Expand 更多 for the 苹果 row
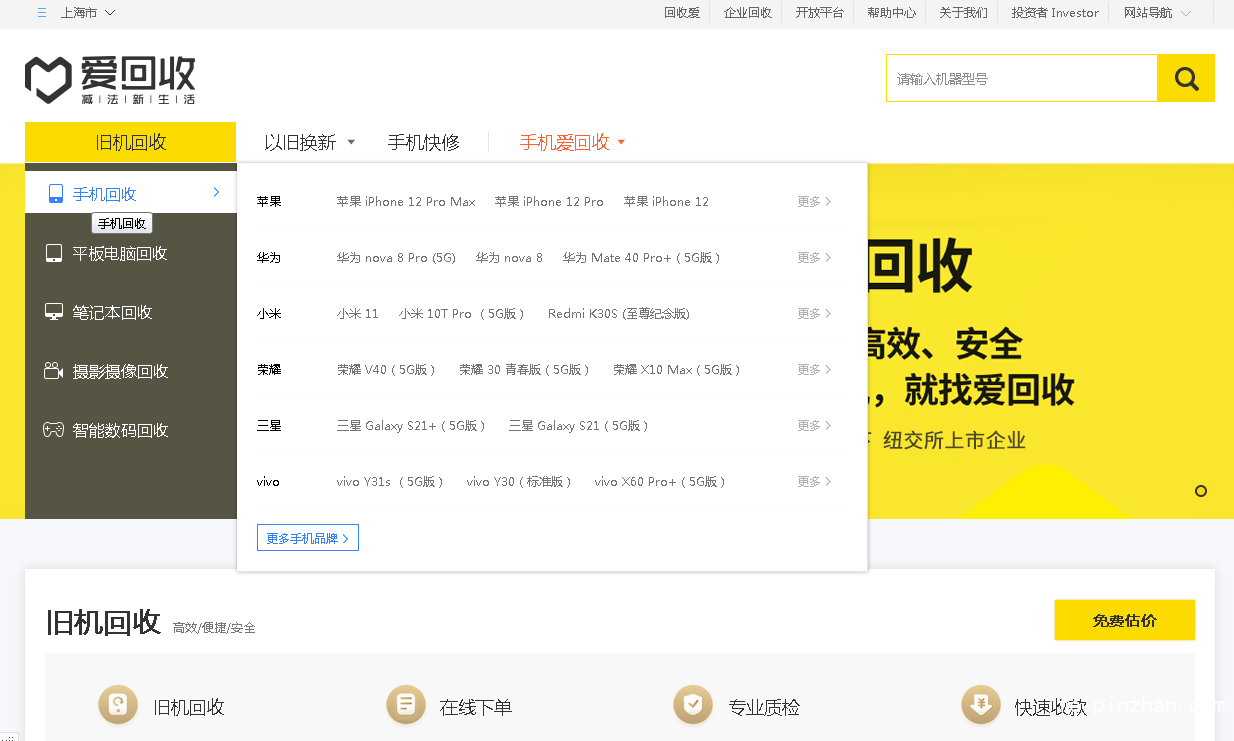This screenshot has width=1234, height=741. click(x=814, y=202)
